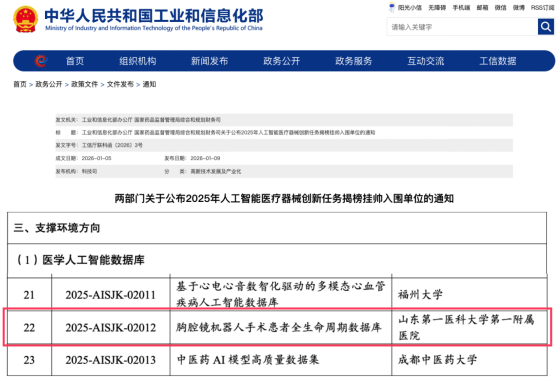The width and height of the screenshot is (560, 381).
Task: Click the 成文日期 2026-01-05 value
Action: click(x=96, y=158)
